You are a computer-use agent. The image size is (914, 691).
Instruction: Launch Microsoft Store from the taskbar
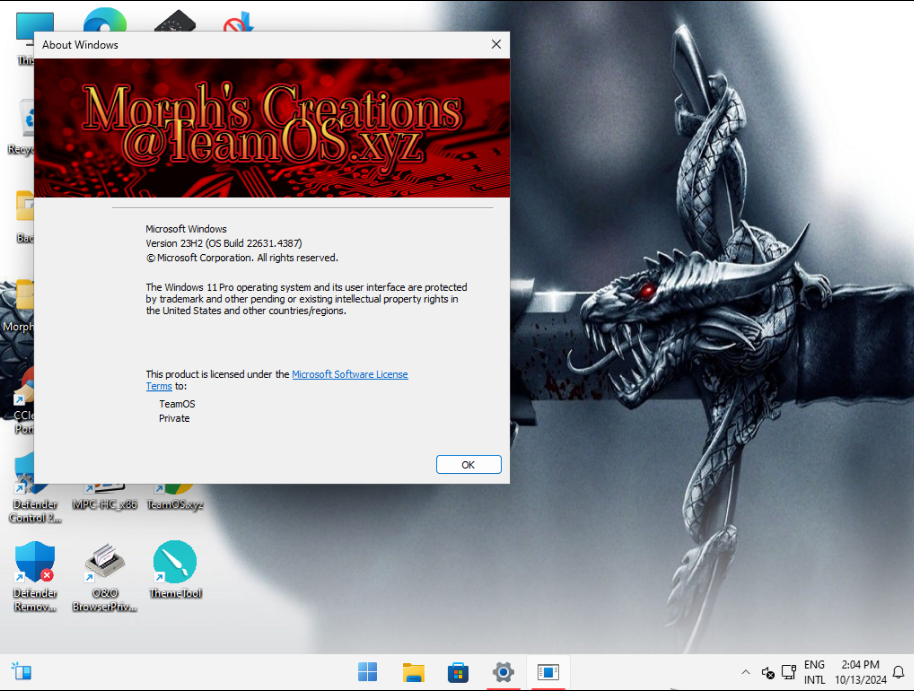[x=458, y=672]
